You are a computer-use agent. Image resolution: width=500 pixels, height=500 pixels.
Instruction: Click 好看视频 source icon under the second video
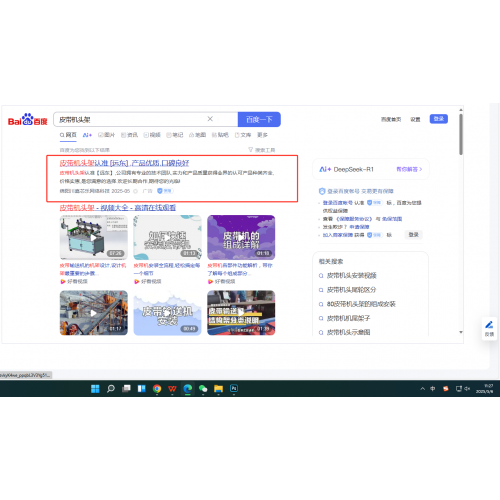pyautogui.click(x=136, y=282)
